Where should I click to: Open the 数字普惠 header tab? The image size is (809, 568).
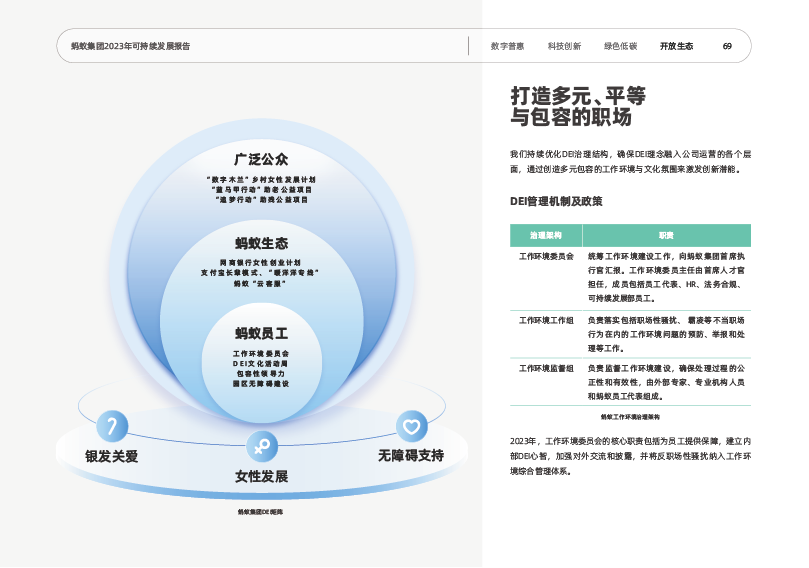point(508,46)
